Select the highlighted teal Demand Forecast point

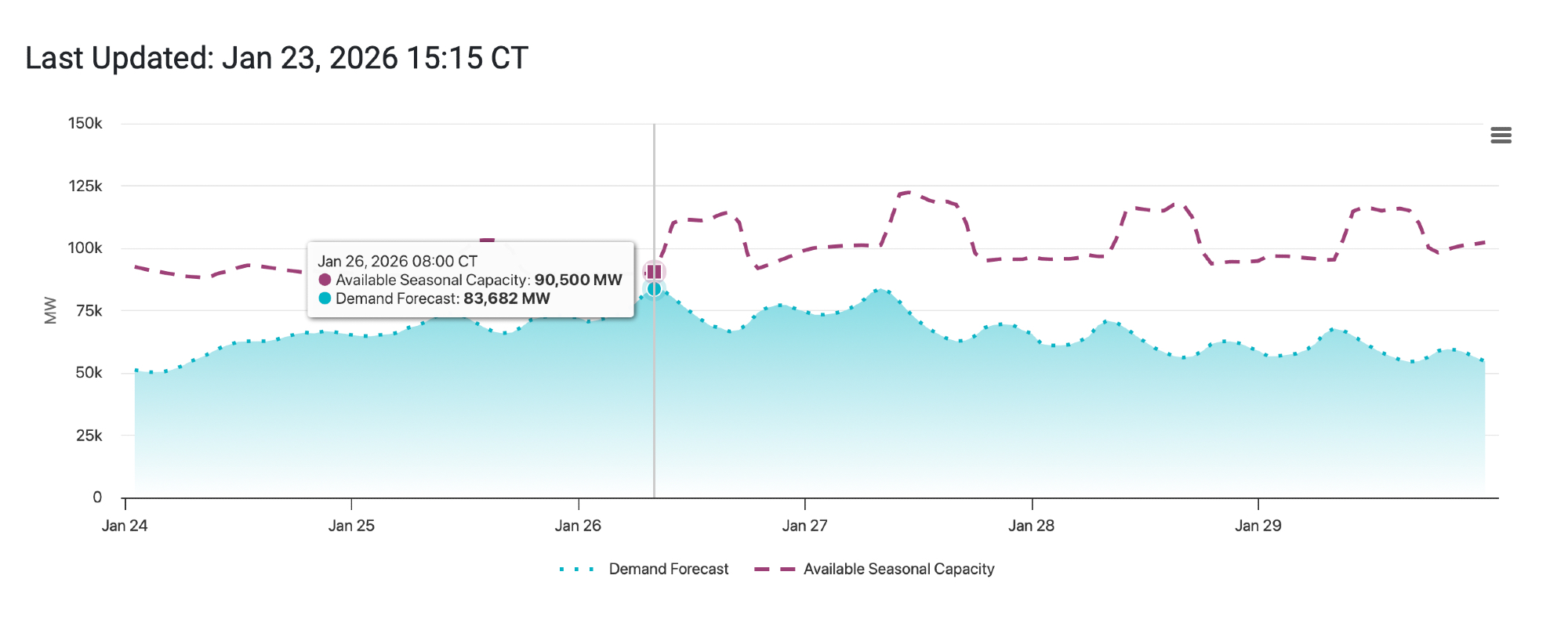[654, 289]
